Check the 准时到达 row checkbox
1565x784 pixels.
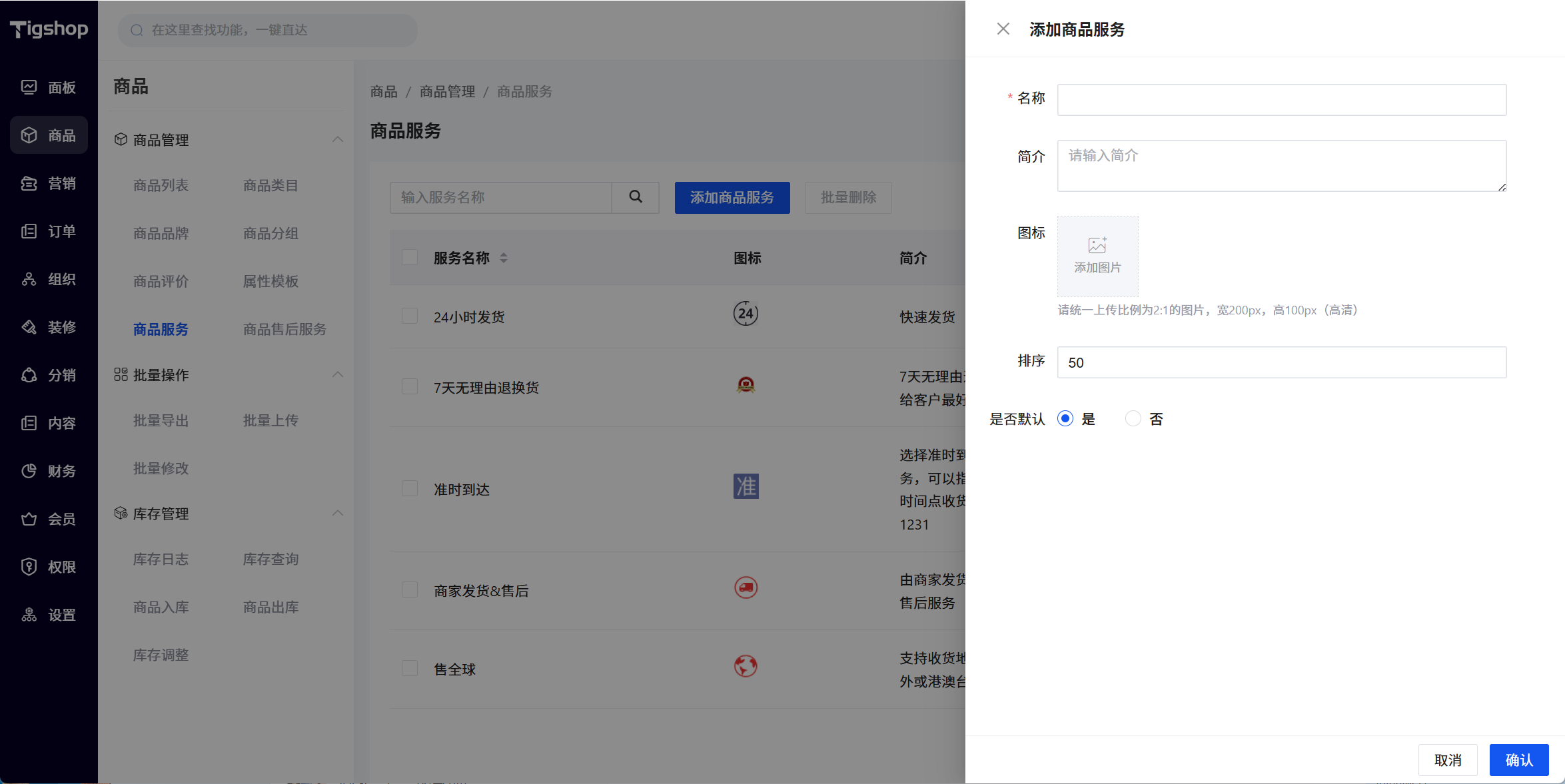[x=410, y=489]
